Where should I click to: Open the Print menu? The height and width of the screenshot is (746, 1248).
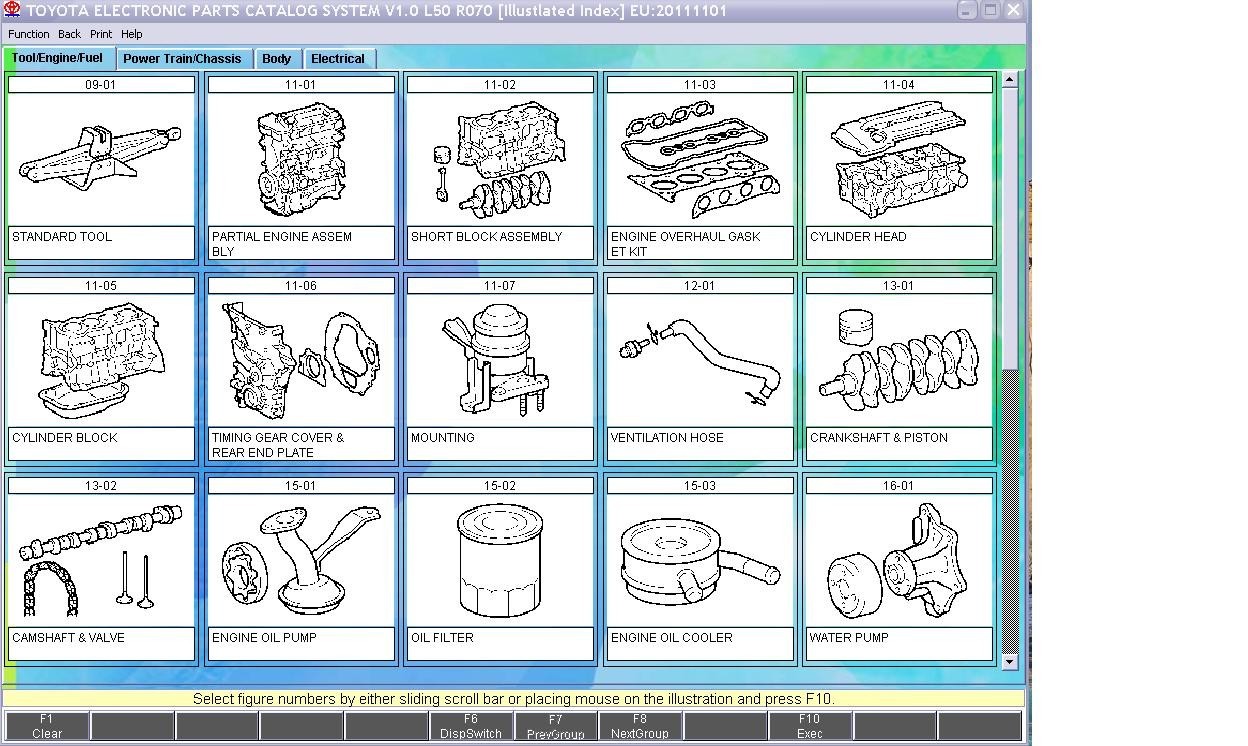pos(101,34)
